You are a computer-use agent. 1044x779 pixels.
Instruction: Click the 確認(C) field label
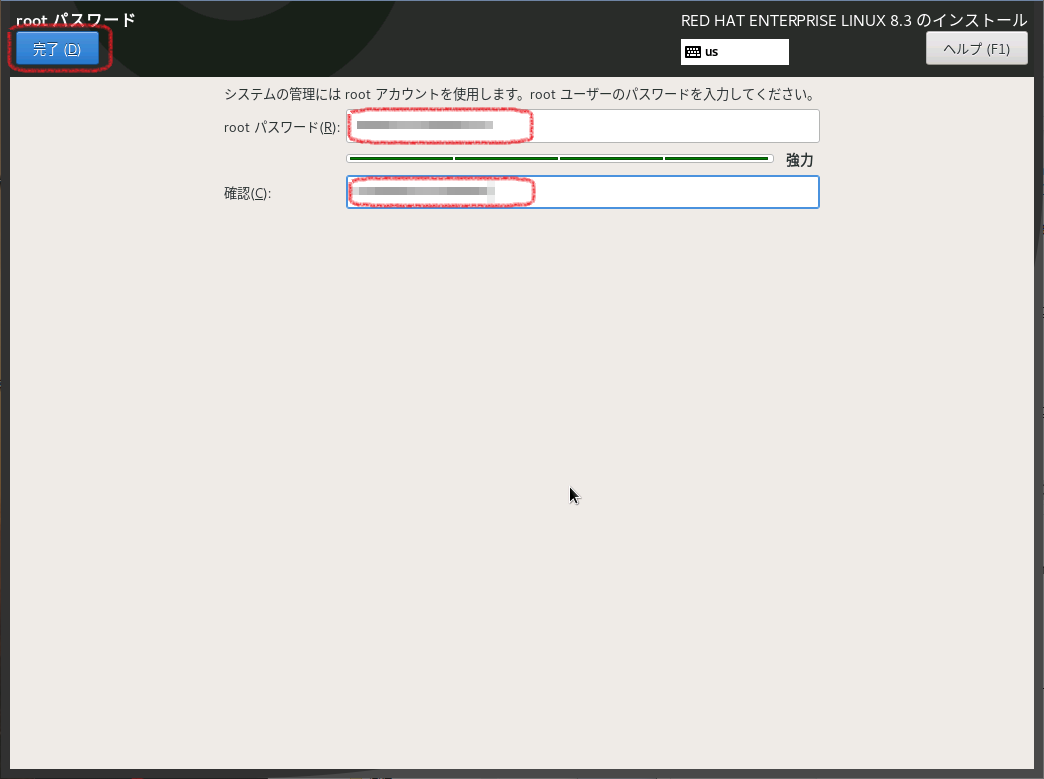tap(248, 193)
